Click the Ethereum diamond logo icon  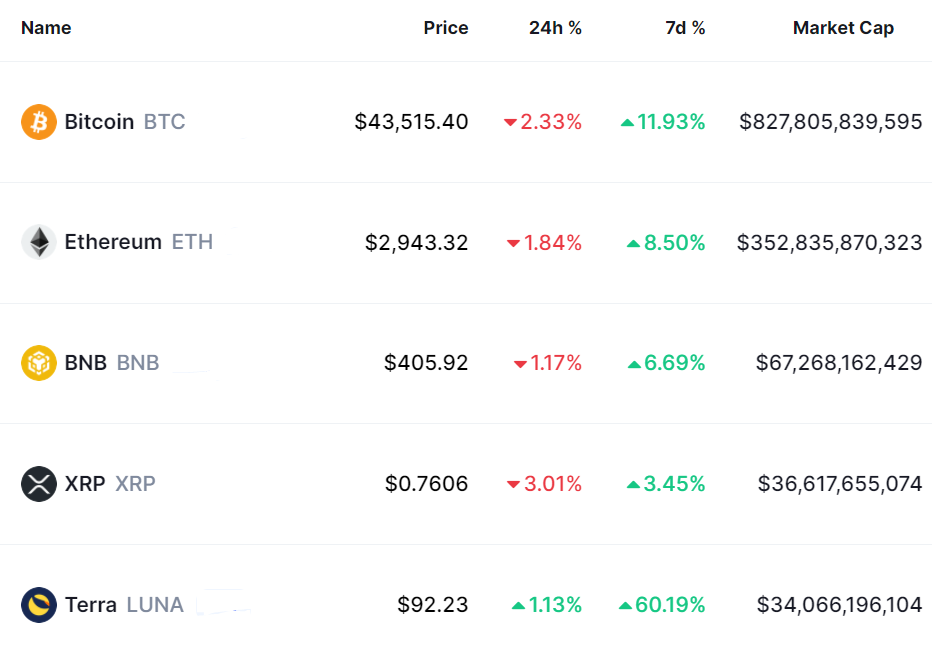[x=39, y=242]
